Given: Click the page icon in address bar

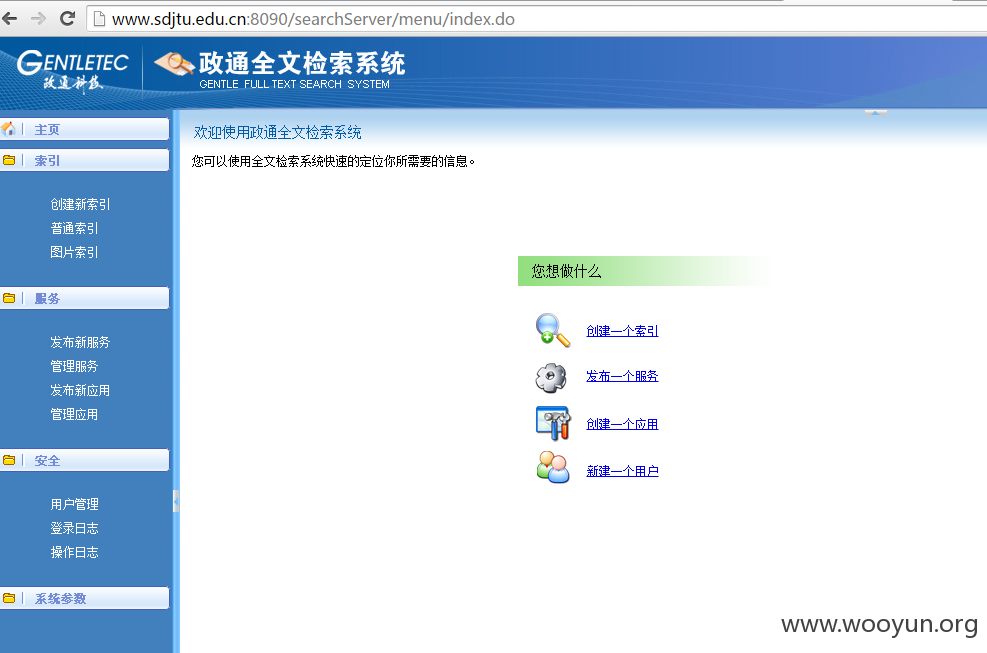Looking at the screenshot, I should click(x=99, y=19).
